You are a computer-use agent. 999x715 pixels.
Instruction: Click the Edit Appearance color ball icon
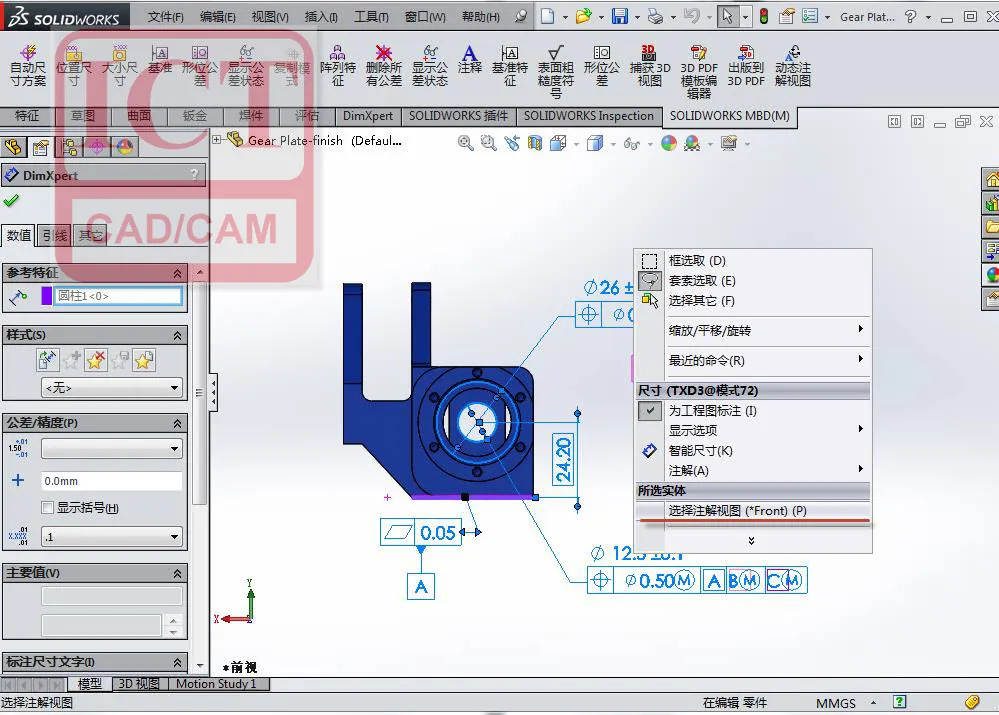(669, 143)
